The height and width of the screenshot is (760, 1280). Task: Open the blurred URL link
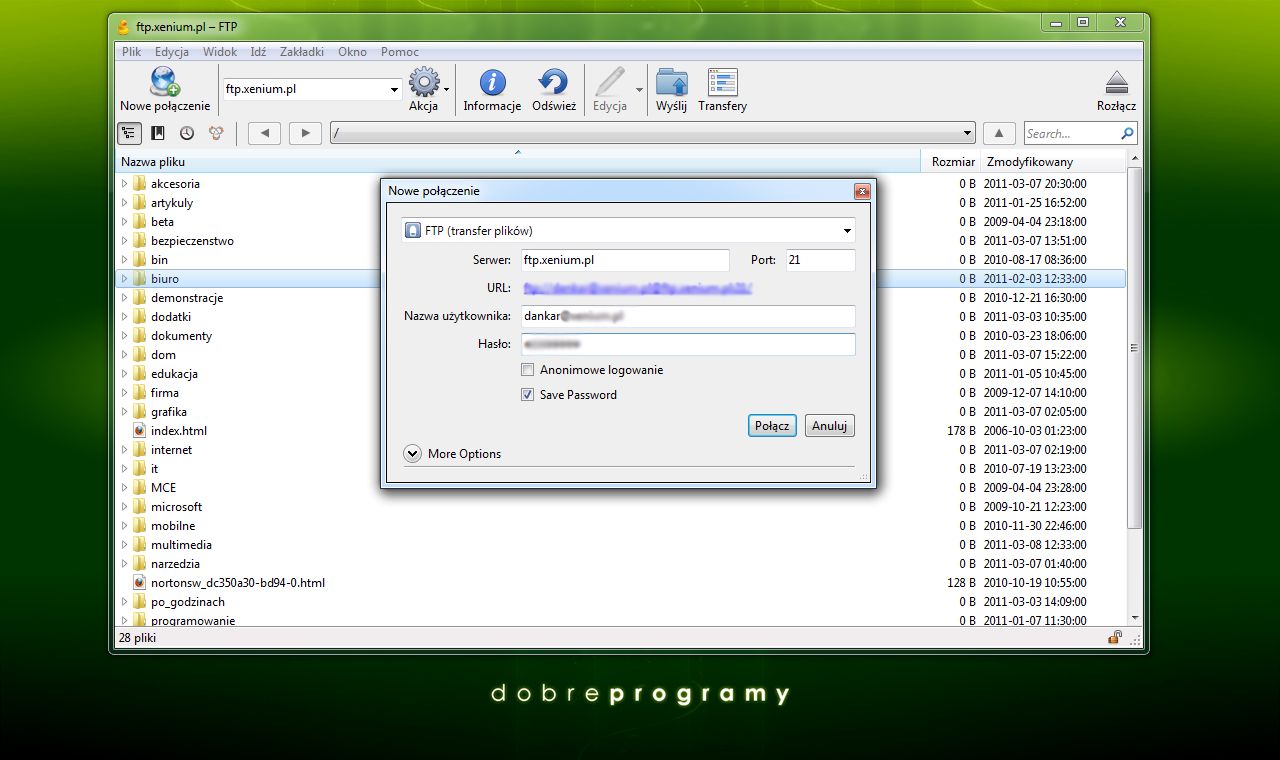pos(637,288)
